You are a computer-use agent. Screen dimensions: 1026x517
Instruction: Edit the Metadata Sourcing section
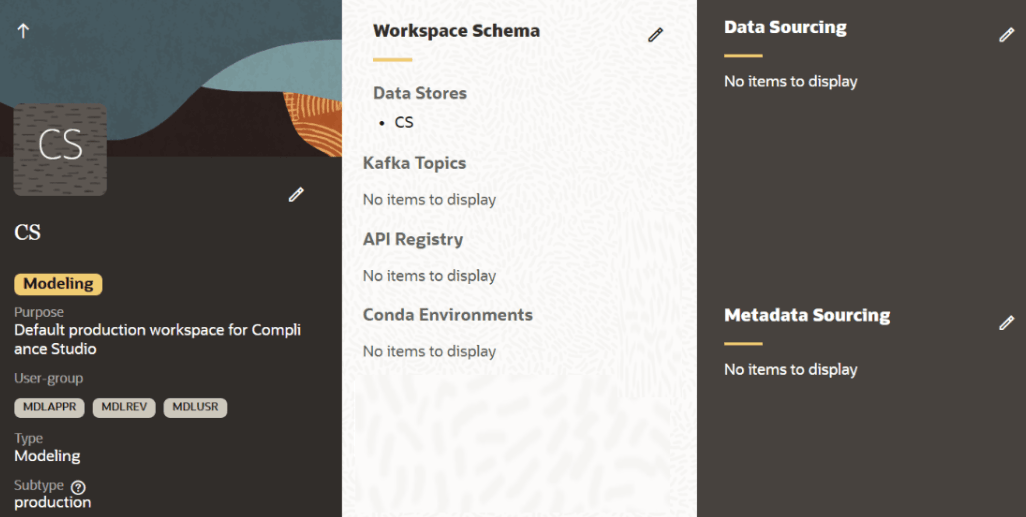pyautogui.click(x=1006, y=323)
